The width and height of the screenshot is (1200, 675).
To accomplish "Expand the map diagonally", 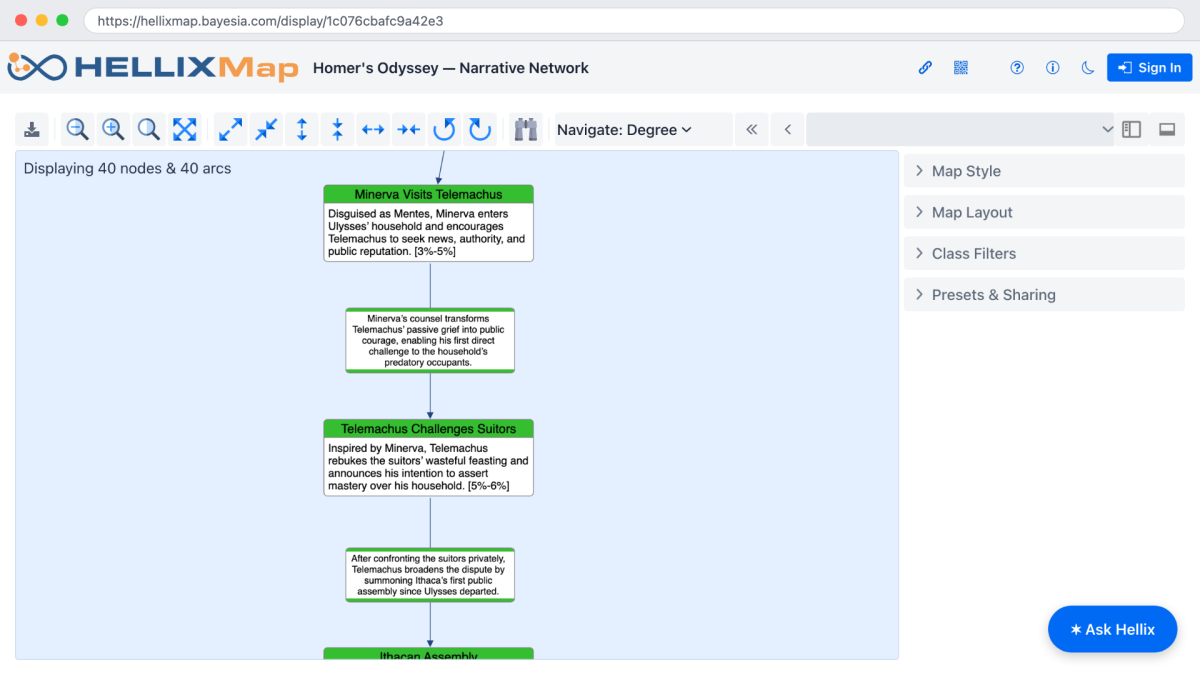I will (230, 129).
